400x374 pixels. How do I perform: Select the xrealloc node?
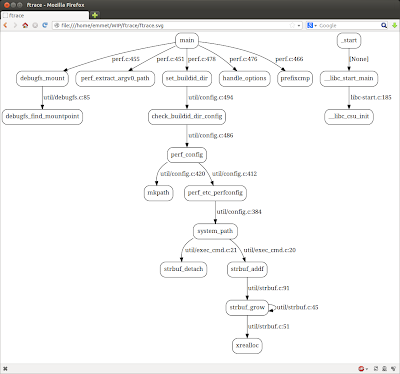[x=247, y=346]
